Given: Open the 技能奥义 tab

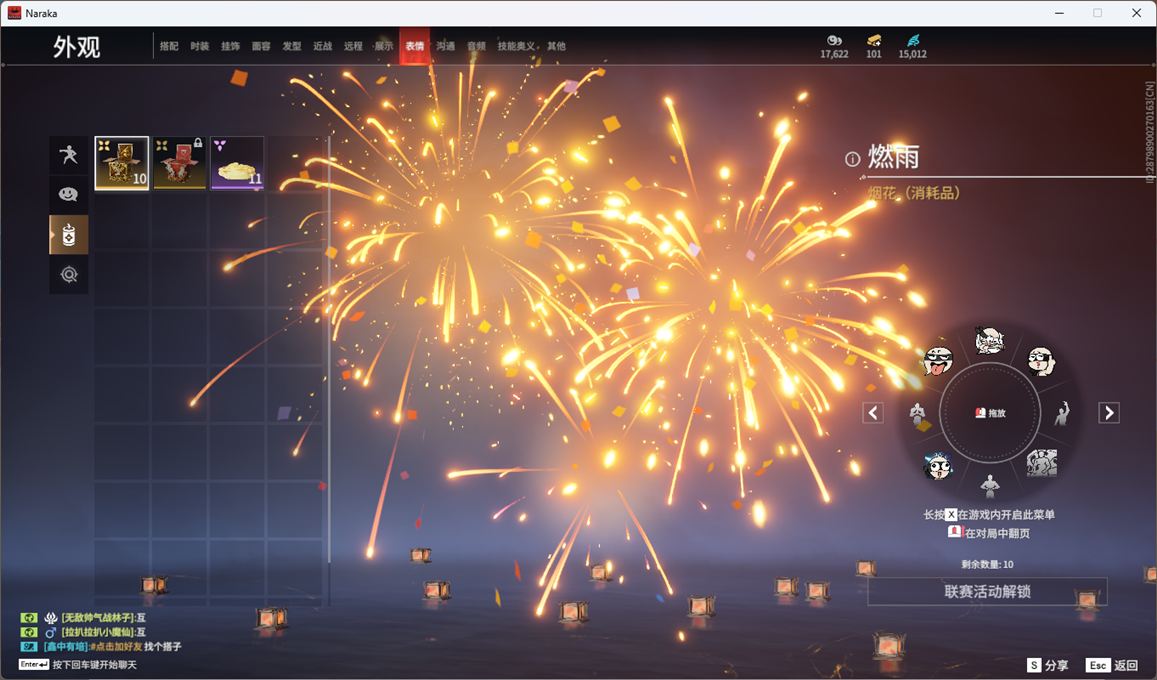Looking at the screenshot, I should [x=516, y=46].
